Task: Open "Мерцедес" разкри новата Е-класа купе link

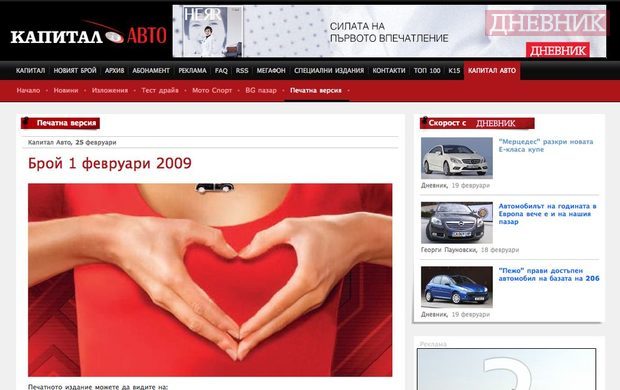Action: click(546, 146)
